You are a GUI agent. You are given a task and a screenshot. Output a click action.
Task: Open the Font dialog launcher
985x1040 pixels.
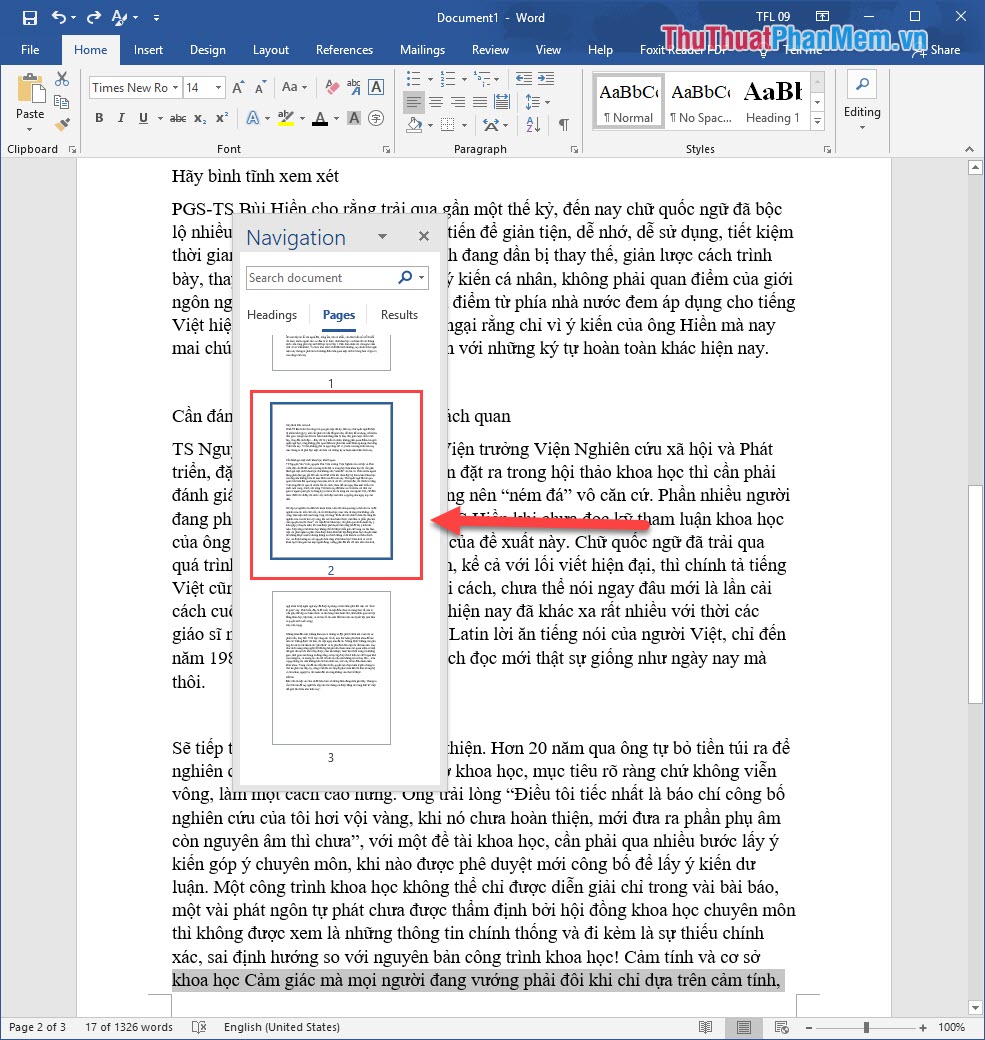(386, 150)
